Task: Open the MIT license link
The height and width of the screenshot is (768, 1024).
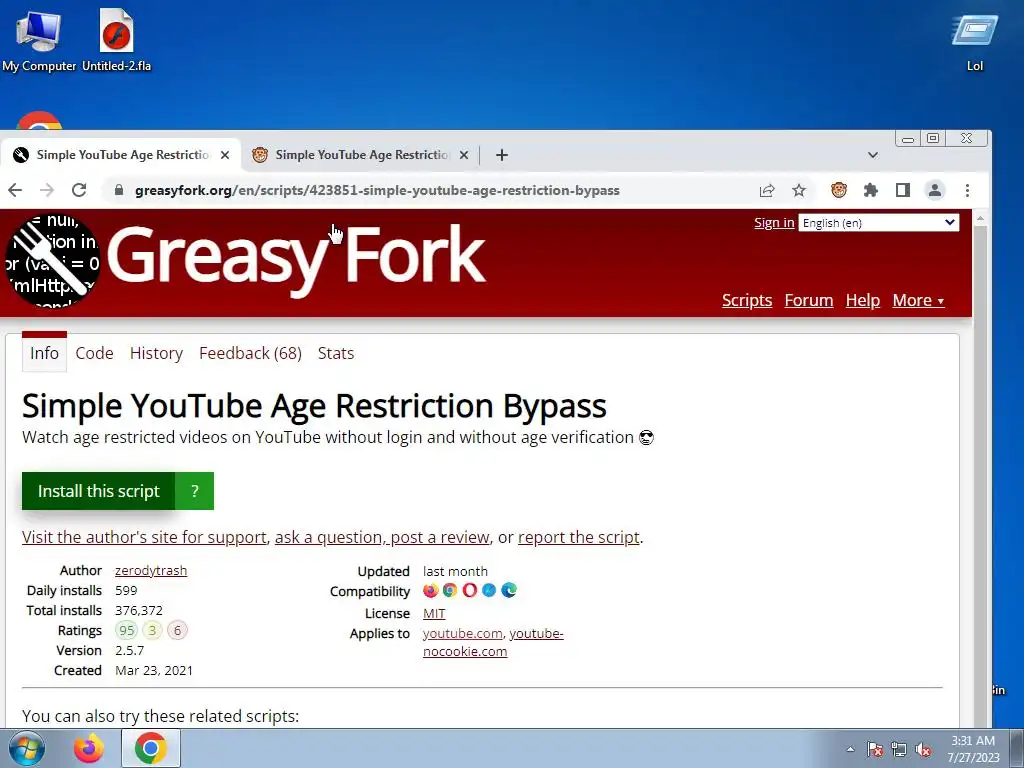Action: pos(434,614)
